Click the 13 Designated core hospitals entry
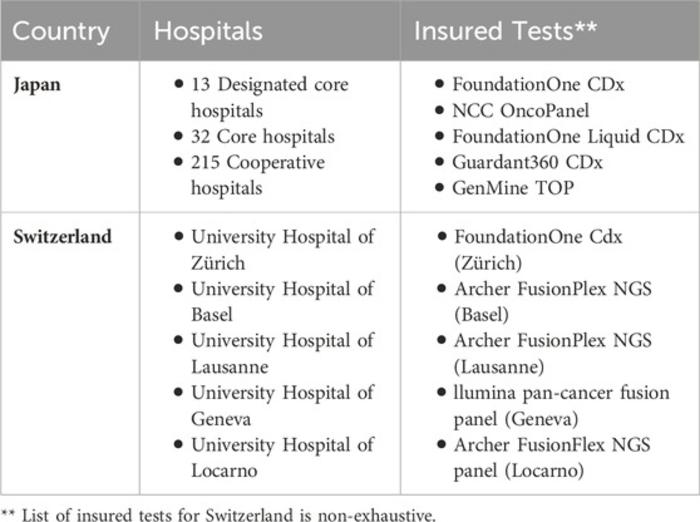Viewport: 700px width, 522px height. click(x=269, y=97)
